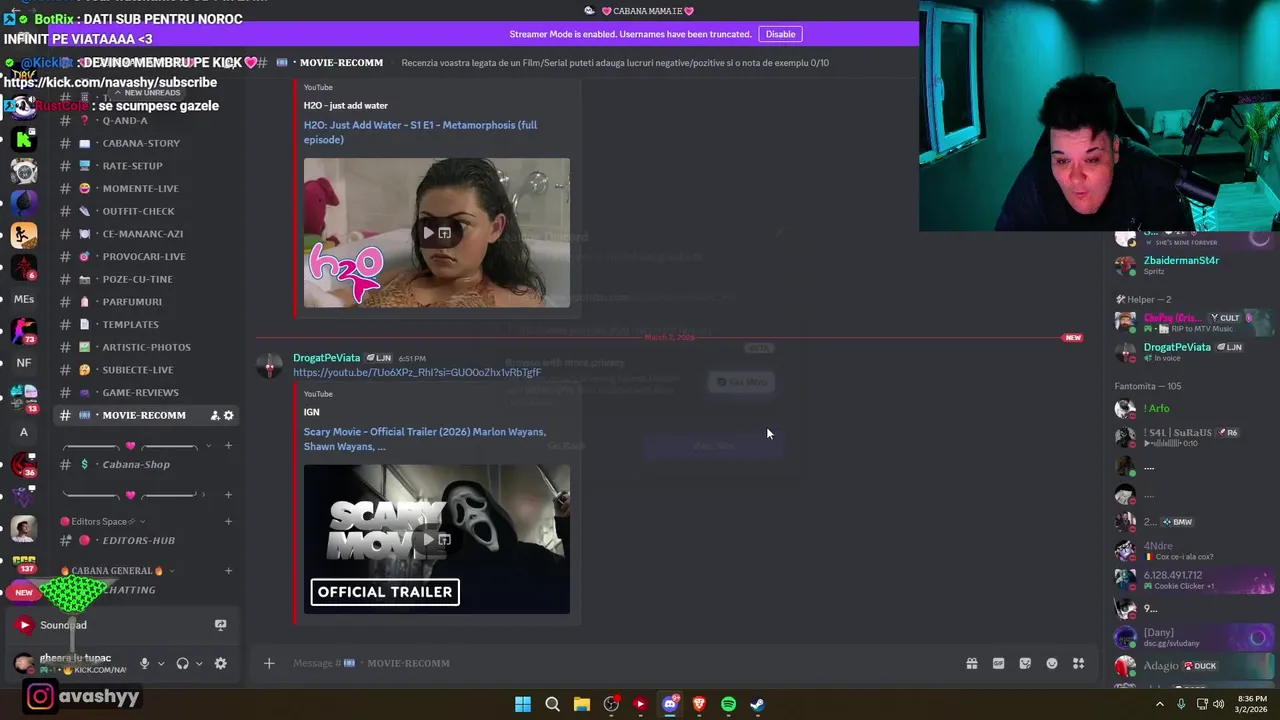Open the ARTISTIC-PHOTOS channel

pyautogui.click(x=146, y=347)
